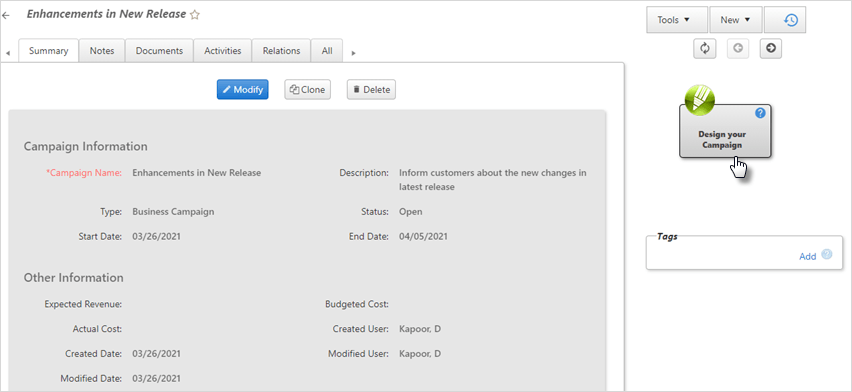Click the Expected Revenue label

(x=83, y=304)
